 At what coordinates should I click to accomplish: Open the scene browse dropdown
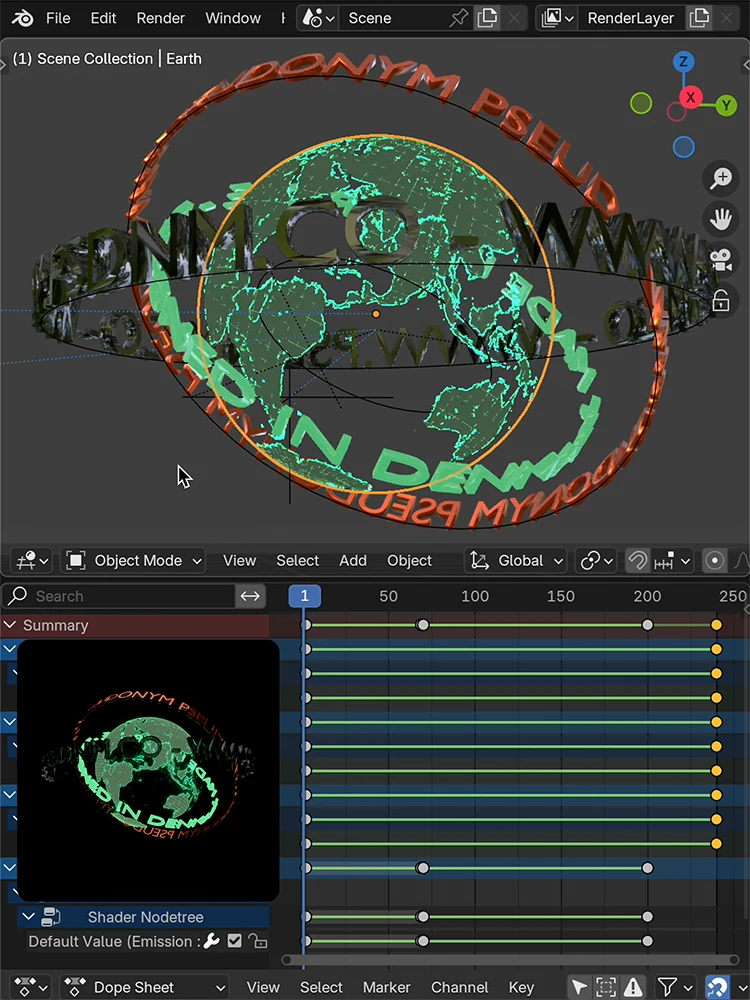coord(318,18)
